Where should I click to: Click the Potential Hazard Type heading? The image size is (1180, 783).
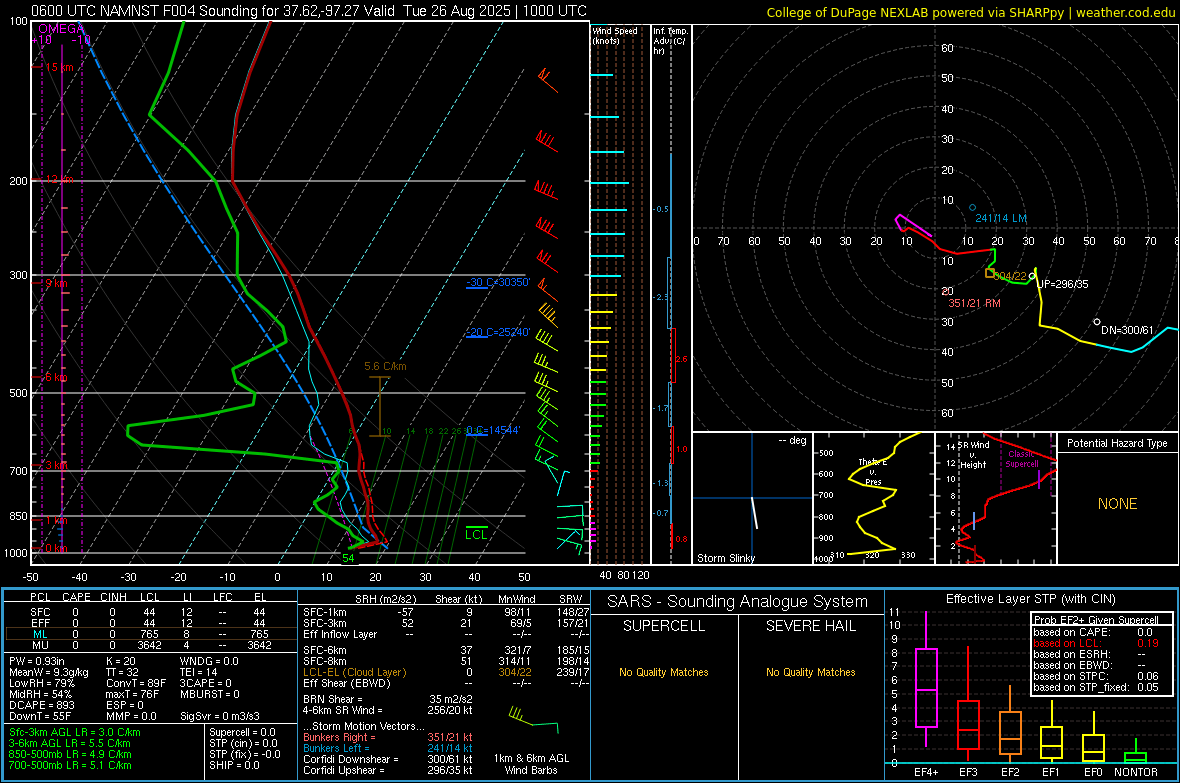point(1118,443)
